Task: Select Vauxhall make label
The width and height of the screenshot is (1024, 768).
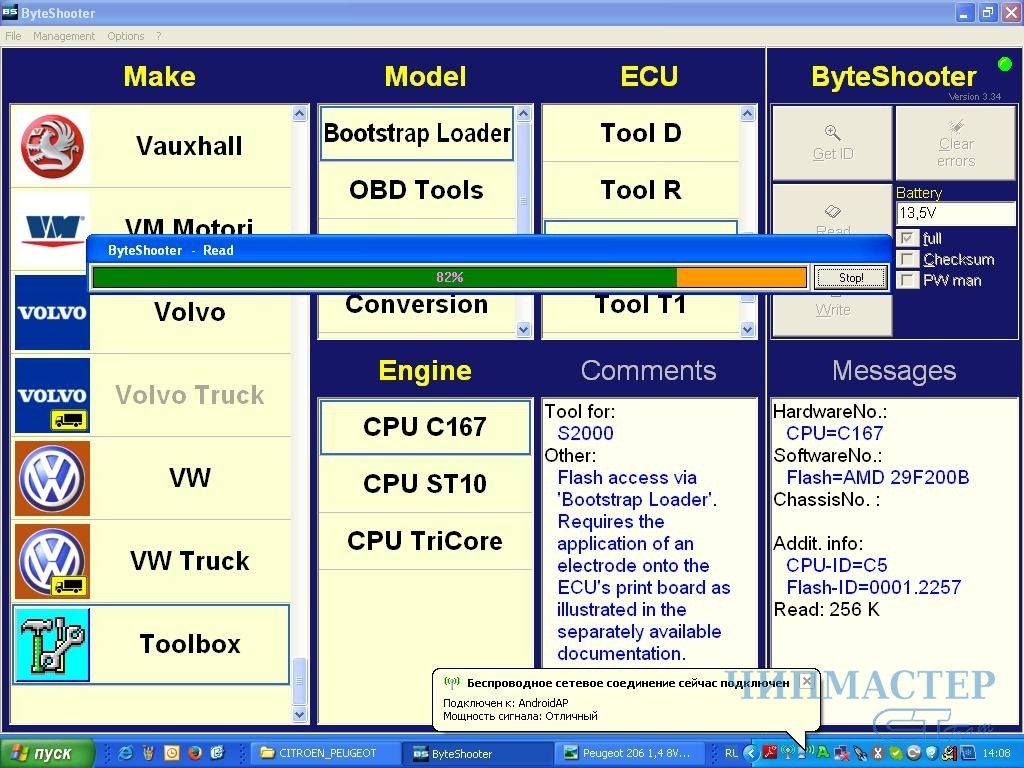Action: (x=189, y=146)
